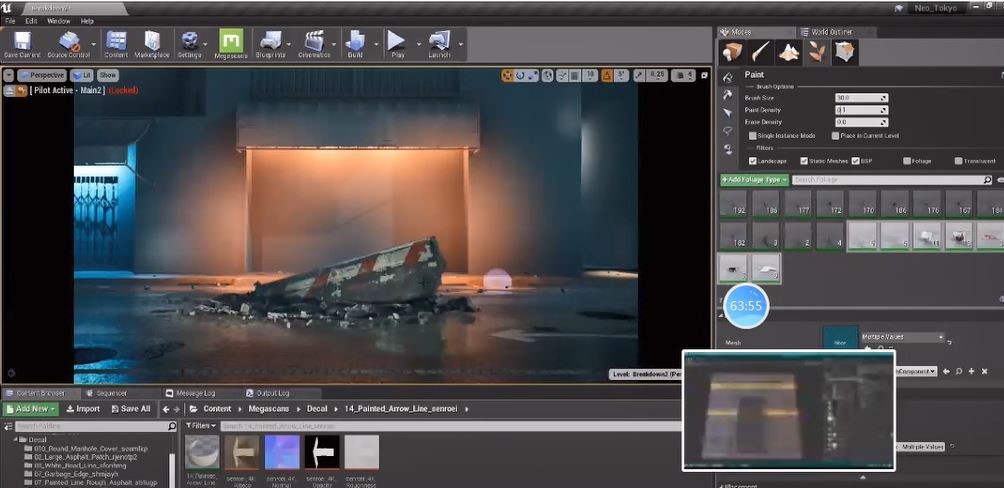Expand the Filters dropdown in Content Browser
The height and width of the screenshot is (488, 1004).
tap(201, 425)
